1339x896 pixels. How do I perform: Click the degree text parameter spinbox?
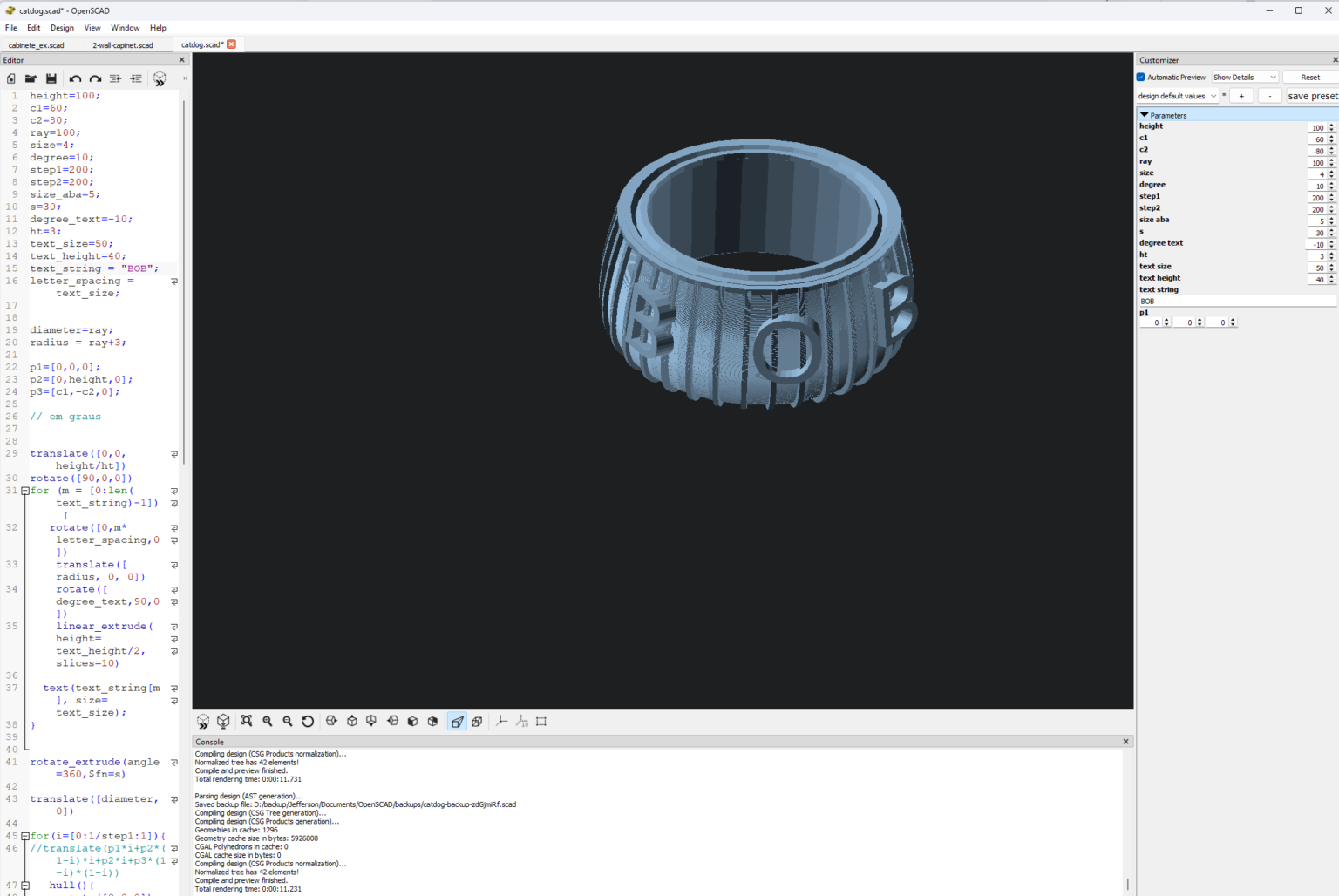click(1322, 245)
